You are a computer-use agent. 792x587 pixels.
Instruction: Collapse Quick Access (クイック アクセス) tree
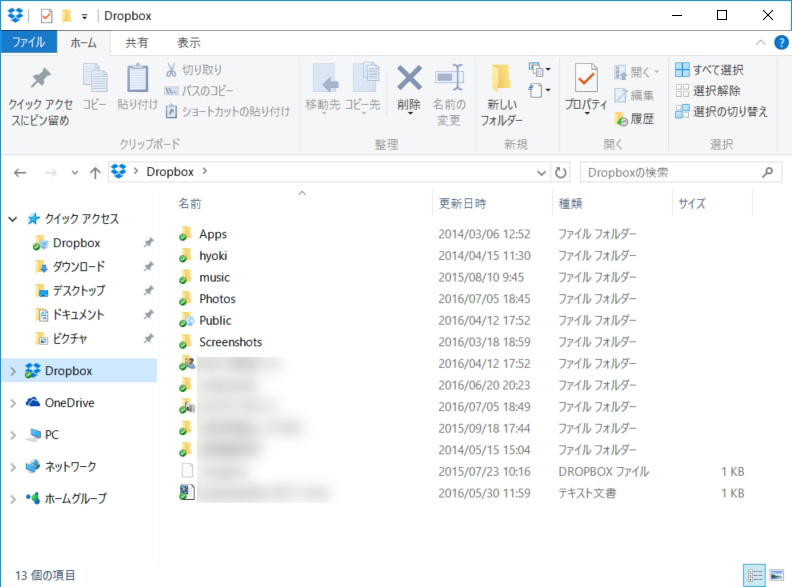point(13,219)
